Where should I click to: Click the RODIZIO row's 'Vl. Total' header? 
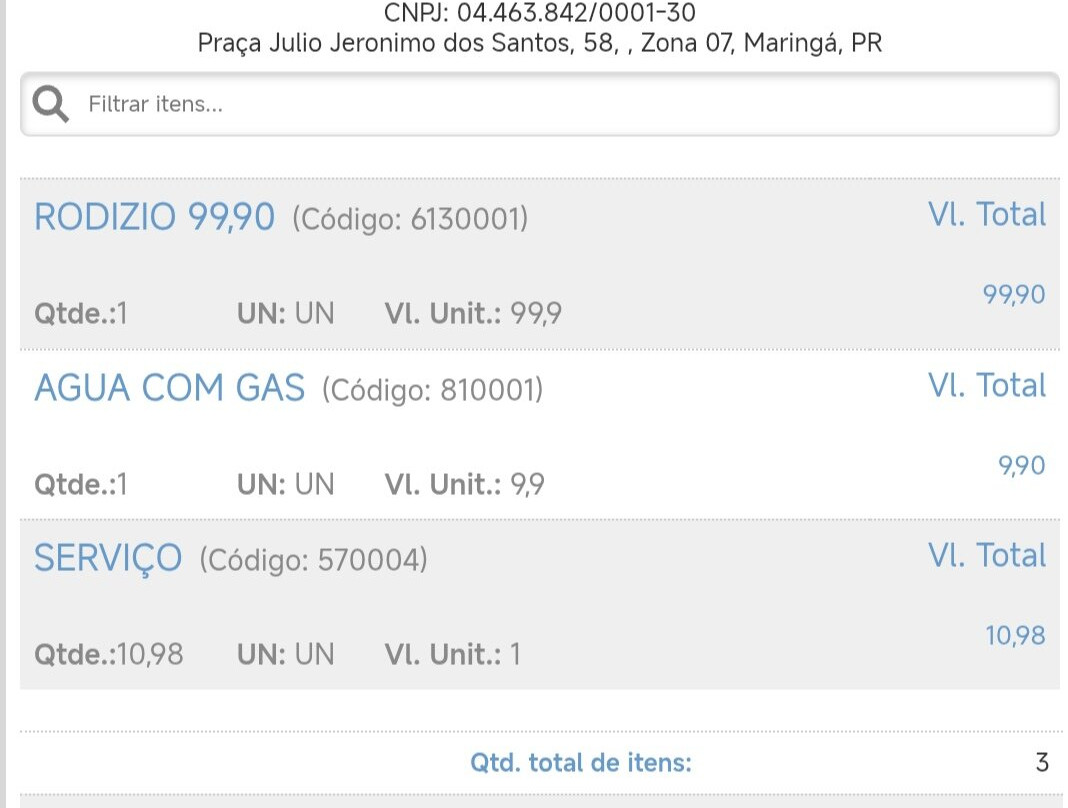tap(986, 214)
